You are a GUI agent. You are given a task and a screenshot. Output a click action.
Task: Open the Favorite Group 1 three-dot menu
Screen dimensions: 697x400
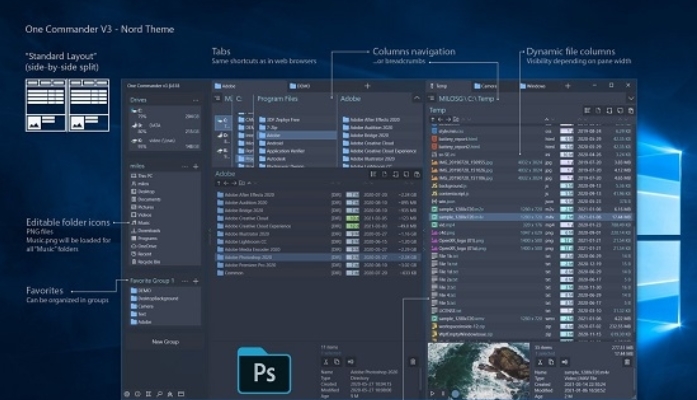[185, 281]
